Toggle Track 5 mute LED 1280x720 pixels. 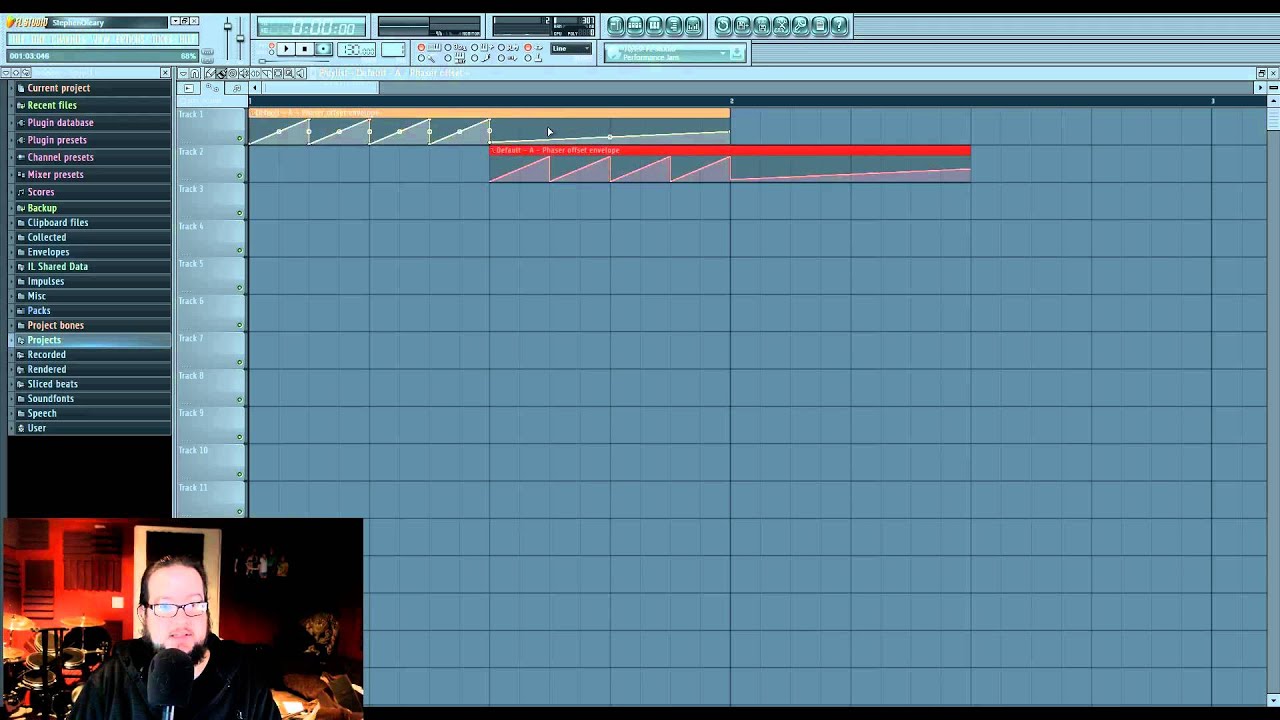(x=239, y=288)
